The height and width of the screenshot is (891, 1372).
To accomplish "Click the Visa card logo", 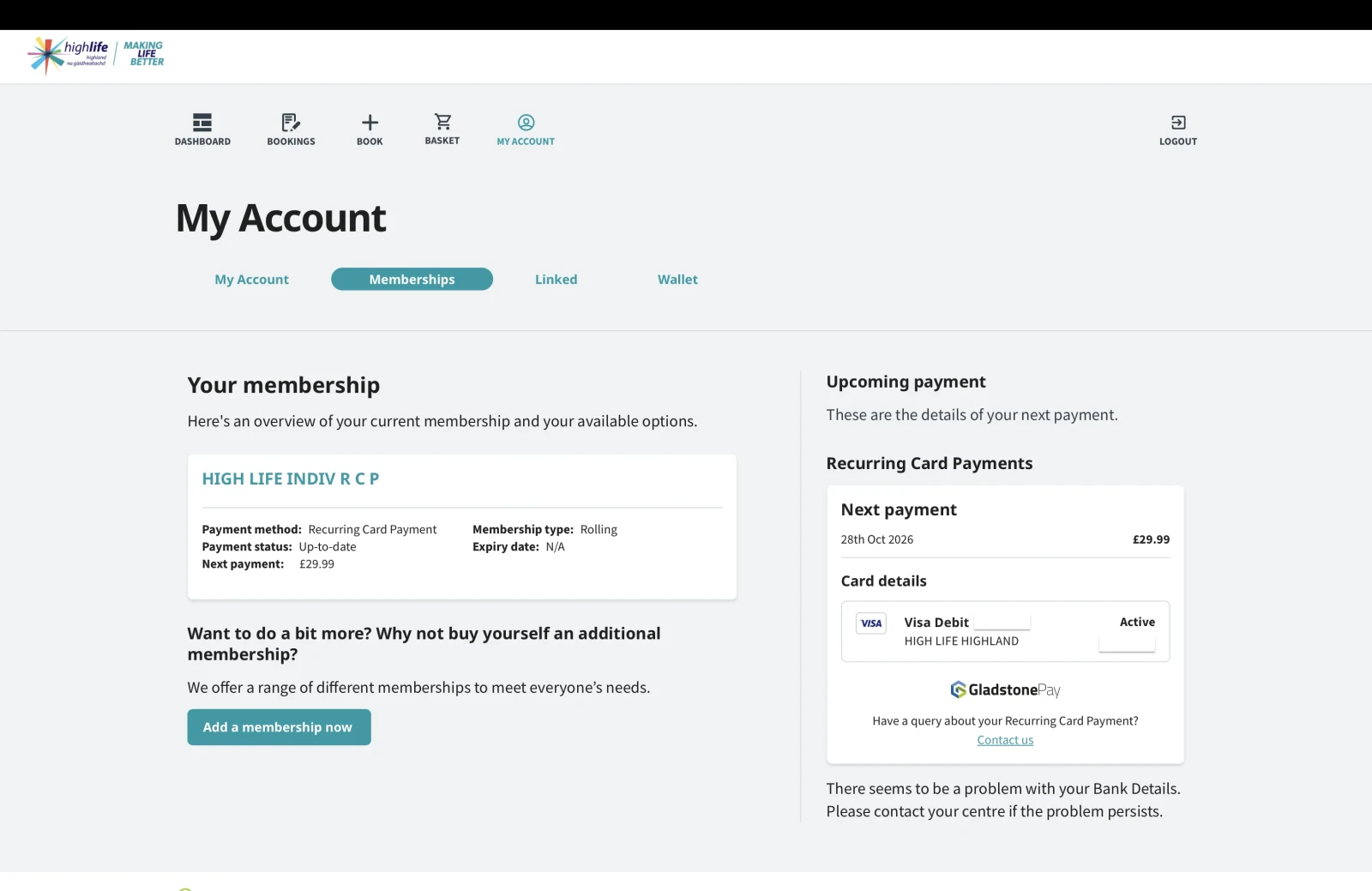I will 871,623.
